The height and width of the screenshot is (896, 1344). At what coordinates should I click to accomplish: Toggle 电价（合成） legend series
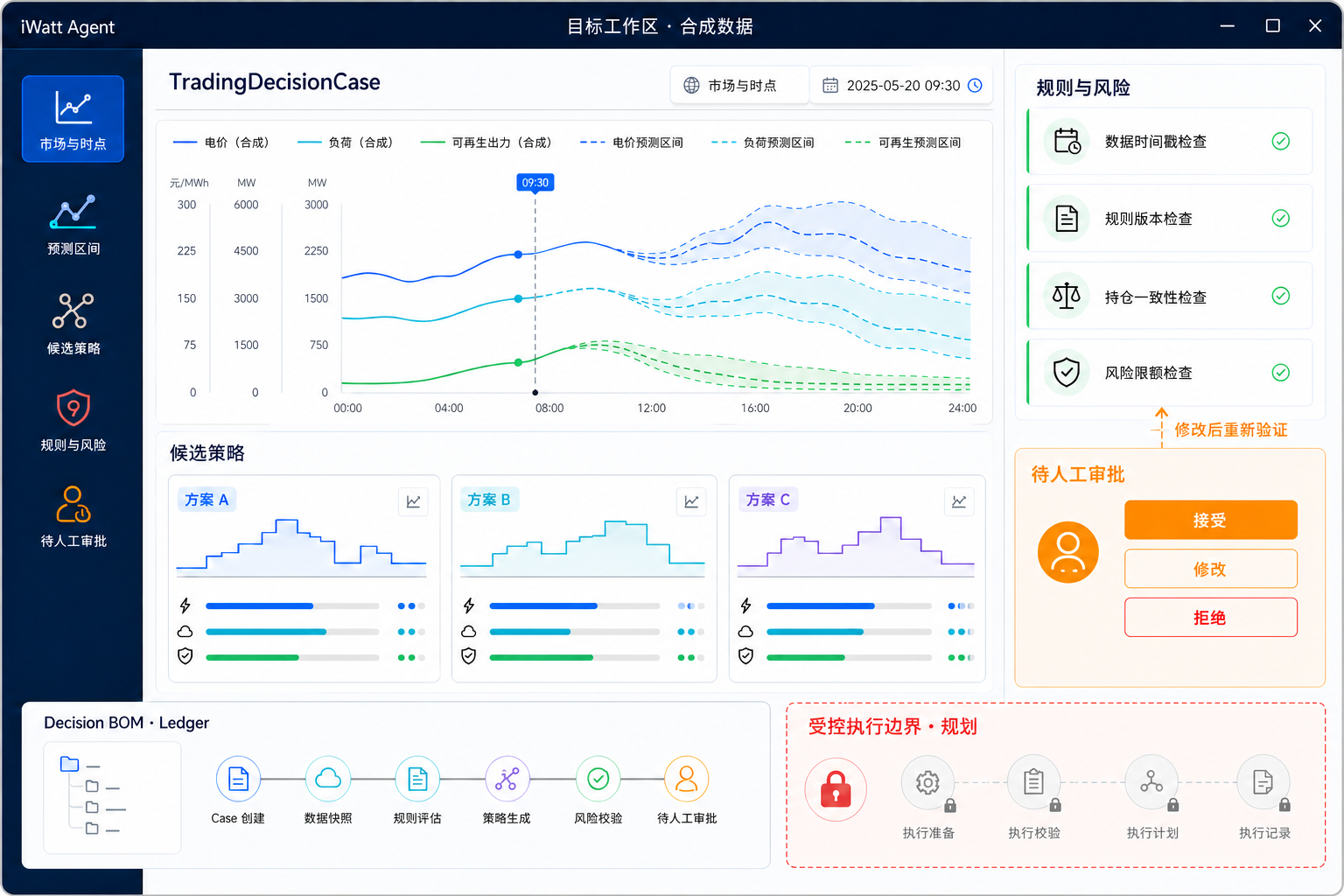pyautogui.click(x=221, y=143)
